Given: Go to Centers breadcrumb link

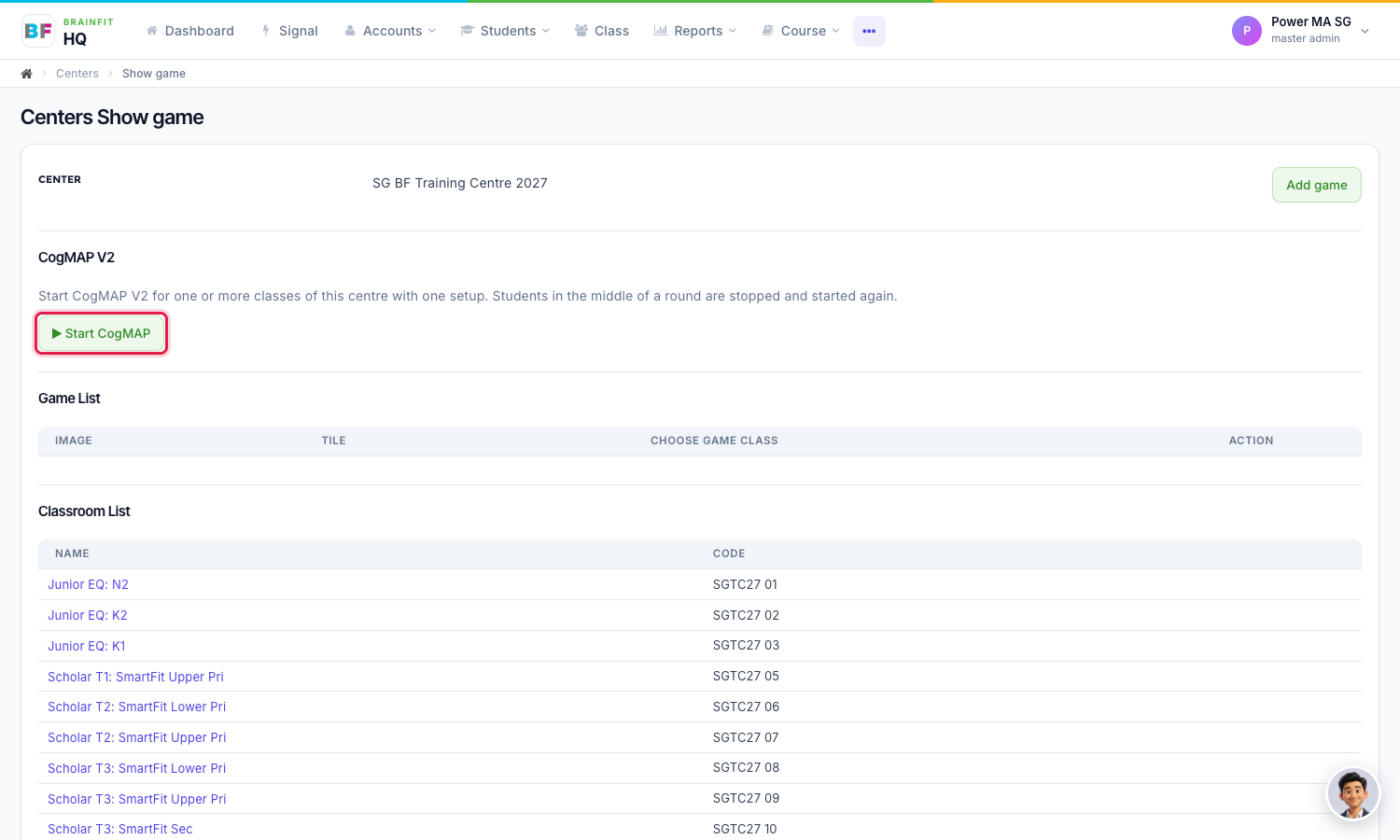Looking at the screenshot, I should point(77,74).
